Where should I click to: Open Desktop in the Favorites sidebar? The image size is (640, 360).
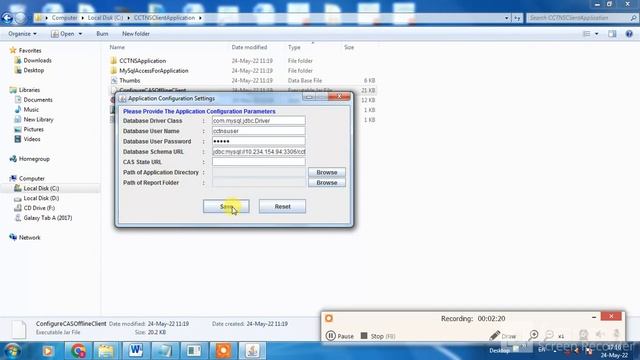coord(33,70)
